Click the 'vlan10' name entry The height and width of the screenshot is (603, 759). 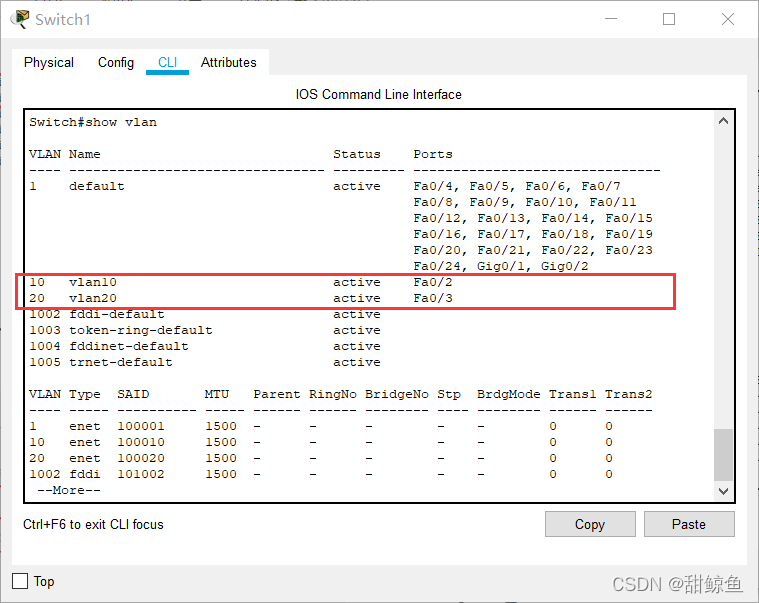92,282
